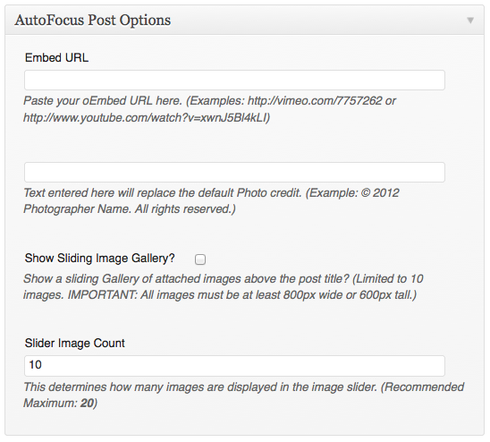
Task: Click the Slider Image Count label
Action: click(x=75, y=343)
